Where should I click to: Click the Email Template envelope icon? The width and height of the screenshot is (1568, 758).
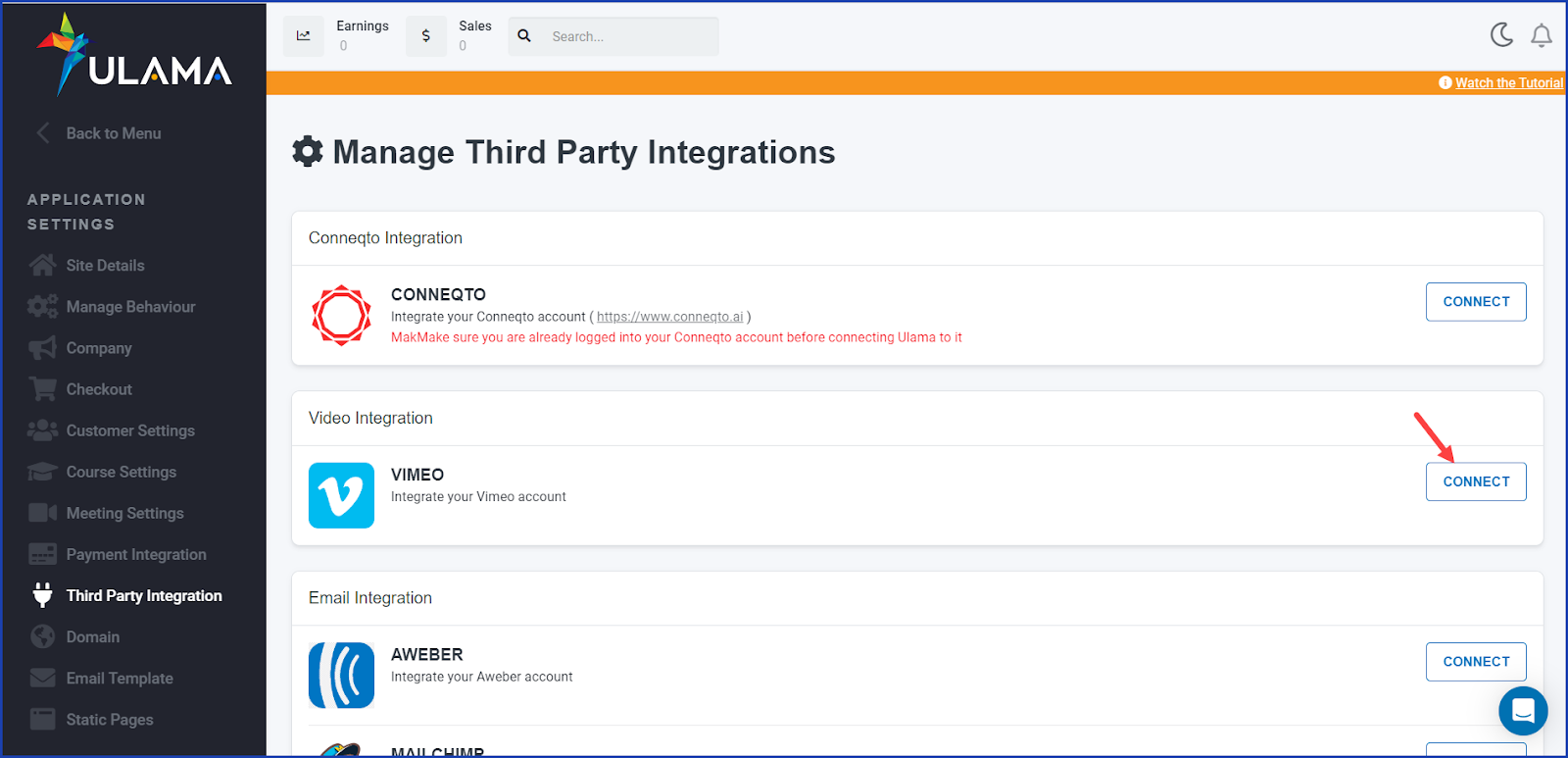click(x=42, y=678)
